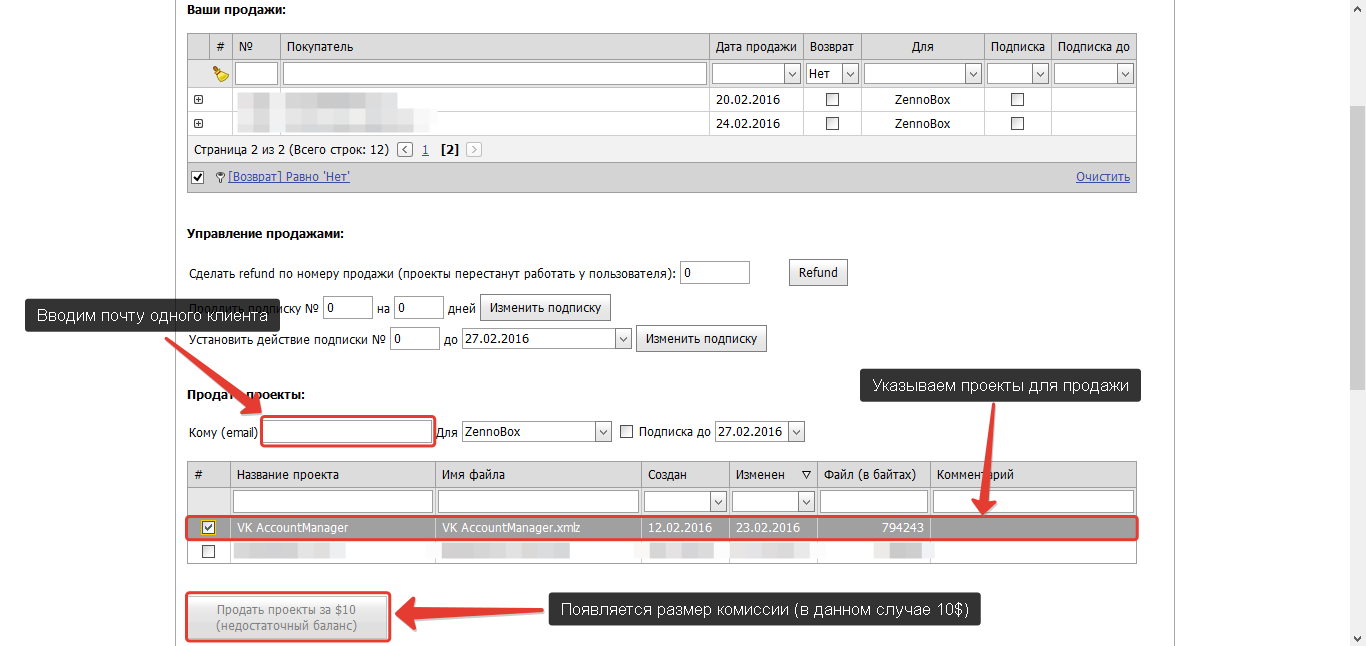
Task: Click the disabled next page arrow in pager
Action: click(x=474, y=150)
